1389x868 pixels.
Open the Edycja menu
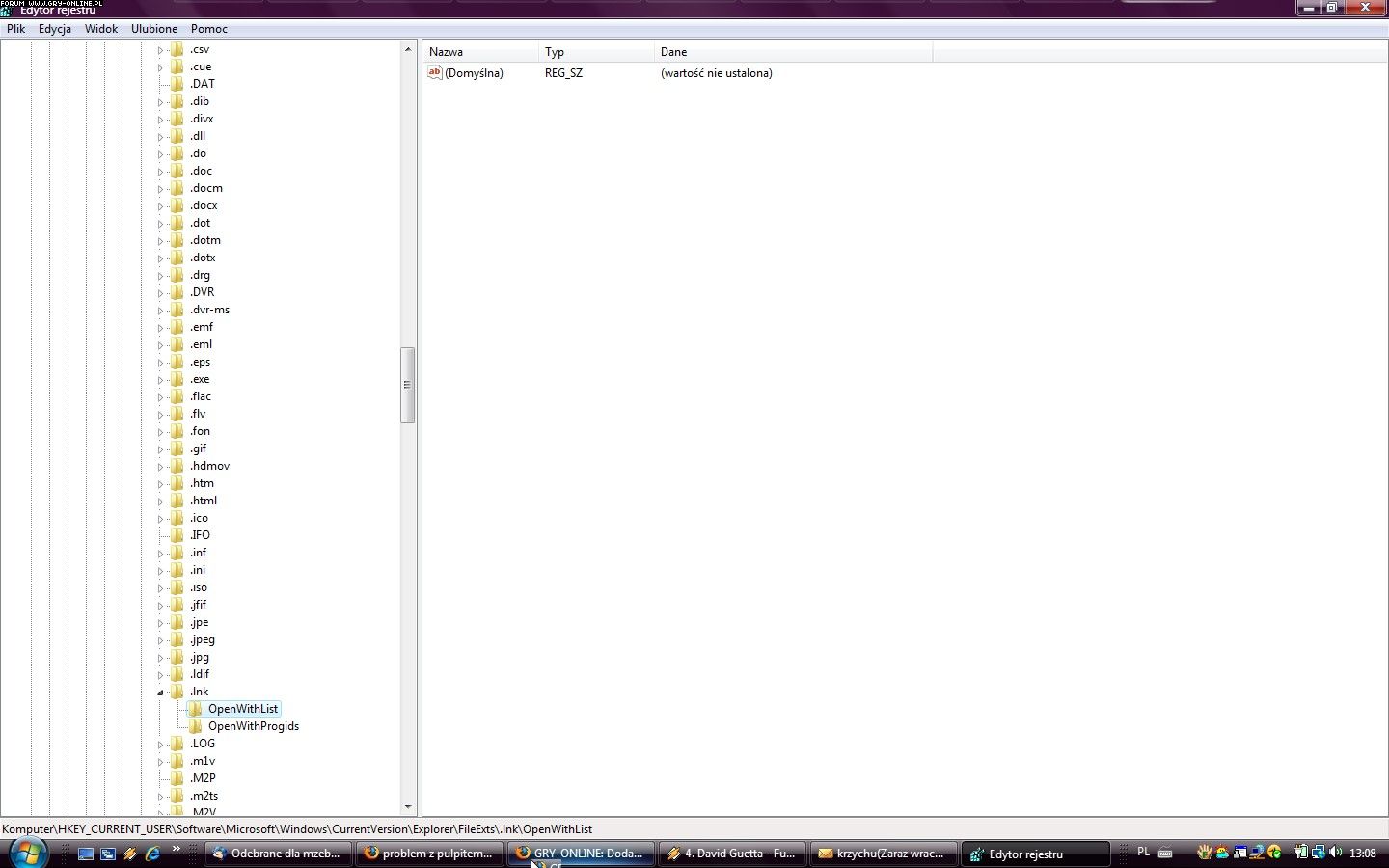[55, 29]
